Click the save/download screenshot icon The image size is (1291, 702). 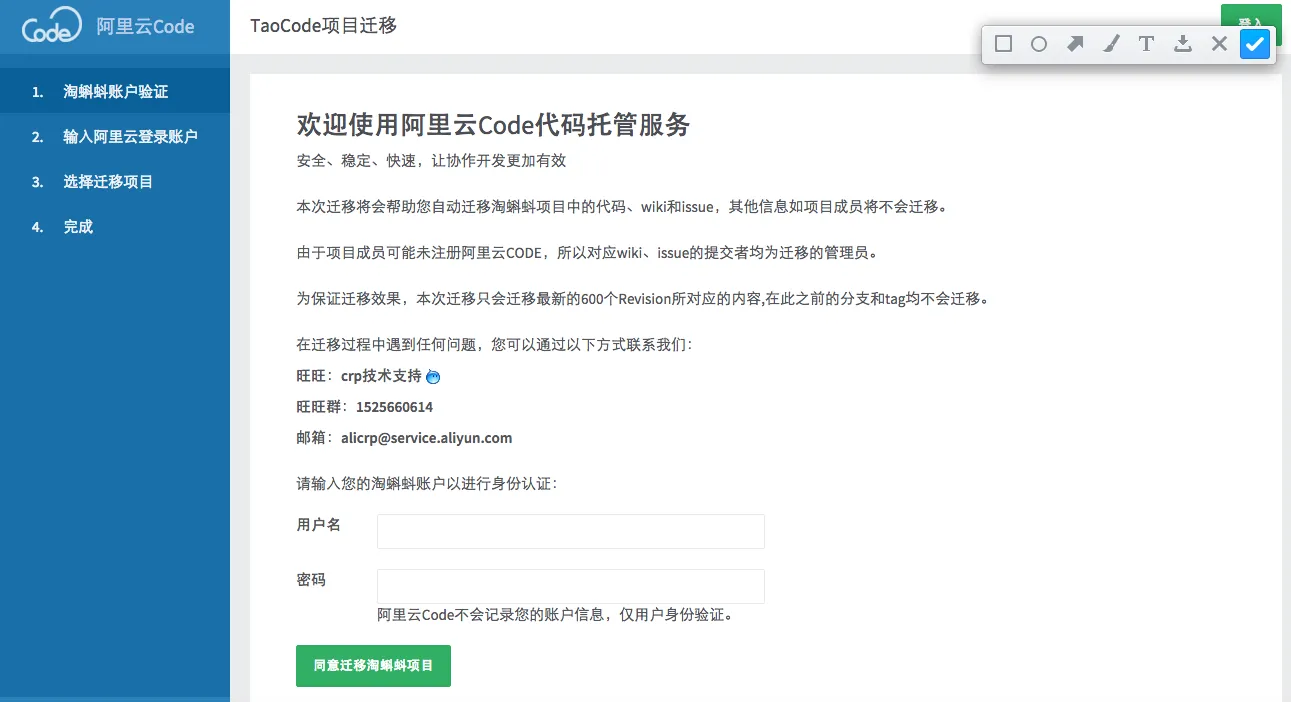(x=1183, y=44)
